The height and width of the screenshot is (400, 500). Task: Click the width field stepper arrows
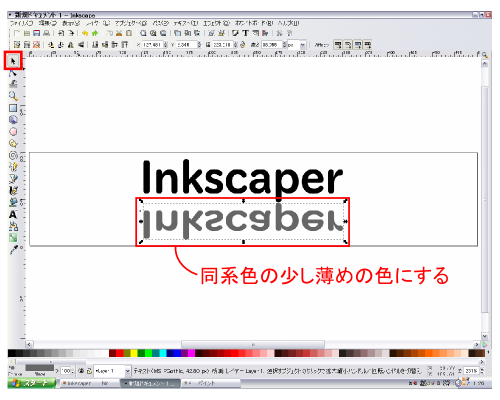pos(235,45)
